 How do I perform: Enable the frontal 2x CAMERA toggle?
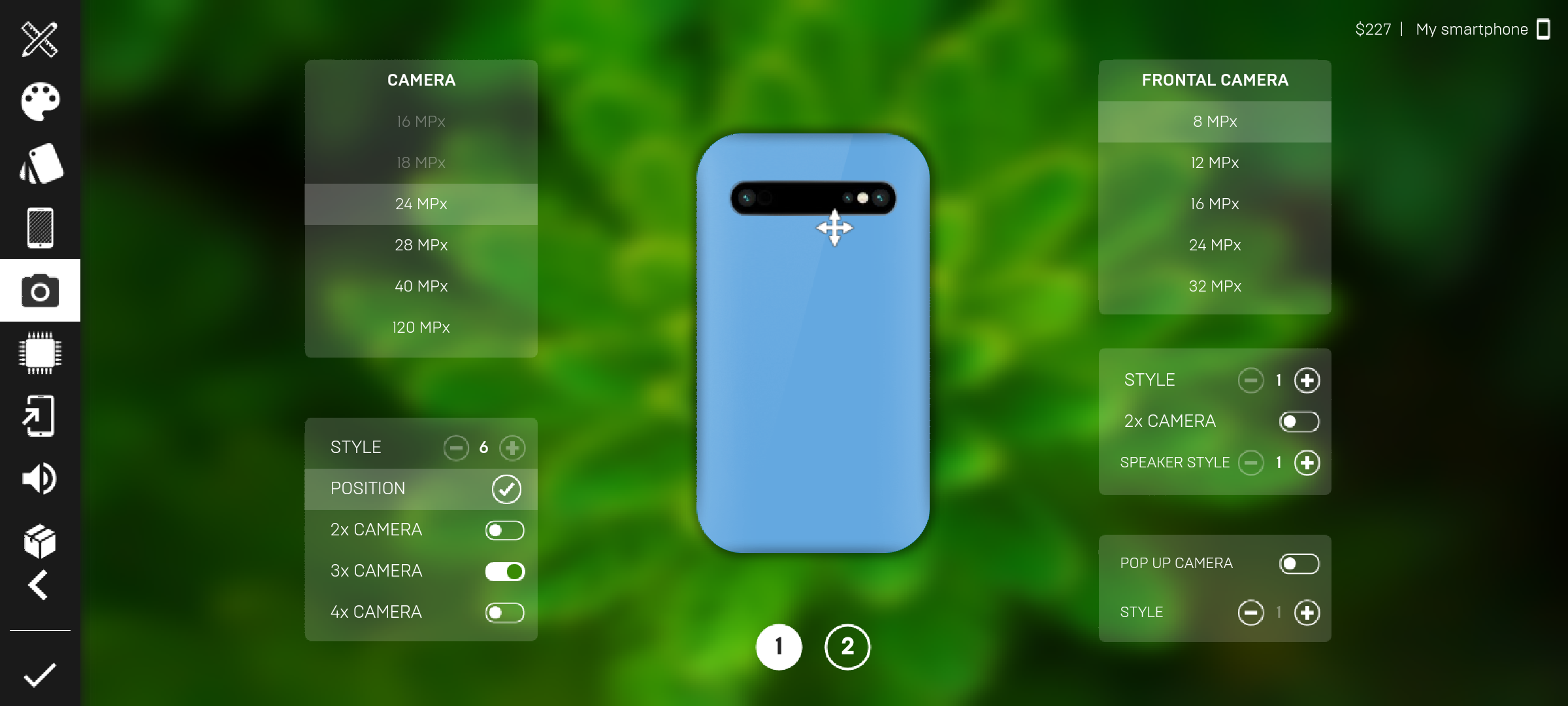pyautogui.click(x=1300, y=420)
